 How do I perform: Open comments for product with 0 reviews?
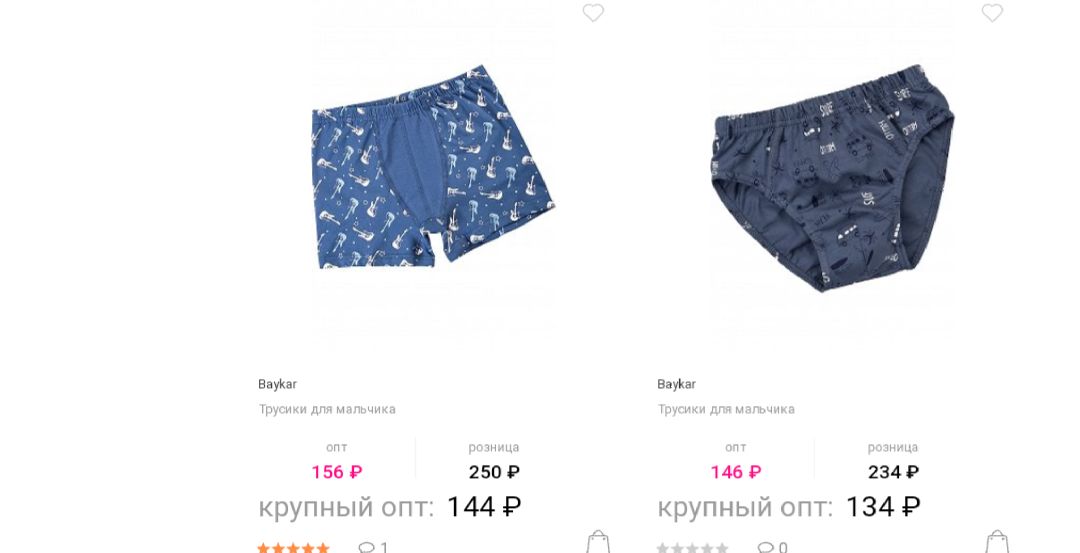click(772, 548)
